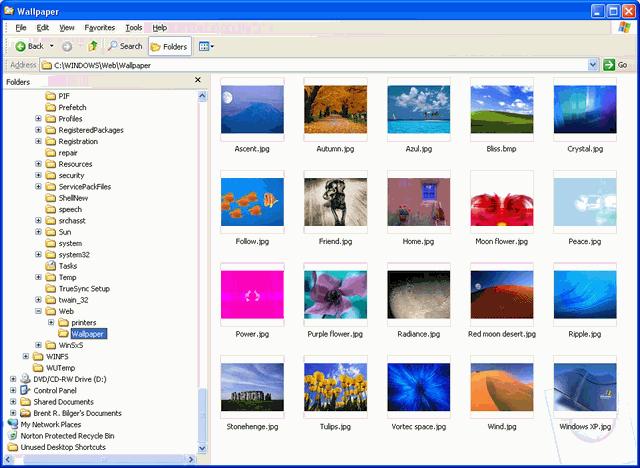Open the Help menu
Viewport: 640px width, 468px height.
[x=160, y=28]
